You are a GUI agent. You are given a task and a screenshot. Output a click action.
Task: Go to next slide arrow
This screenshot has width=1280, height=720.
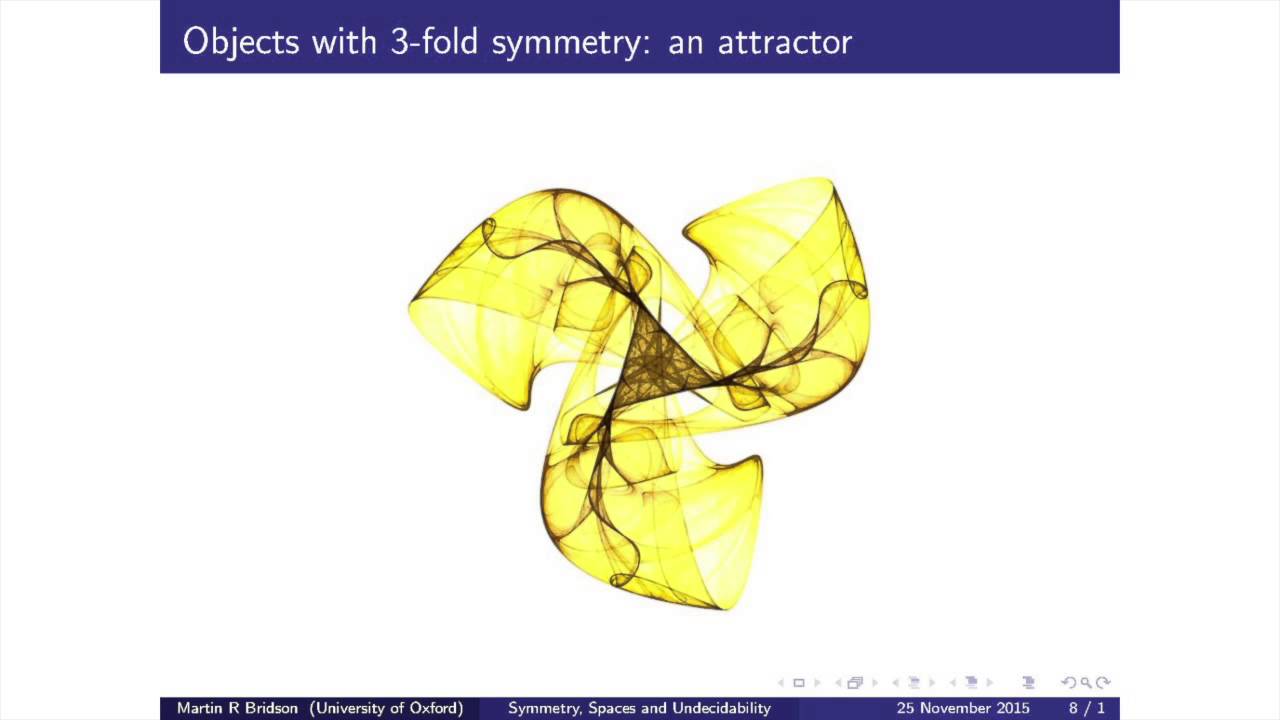(817, 683)
